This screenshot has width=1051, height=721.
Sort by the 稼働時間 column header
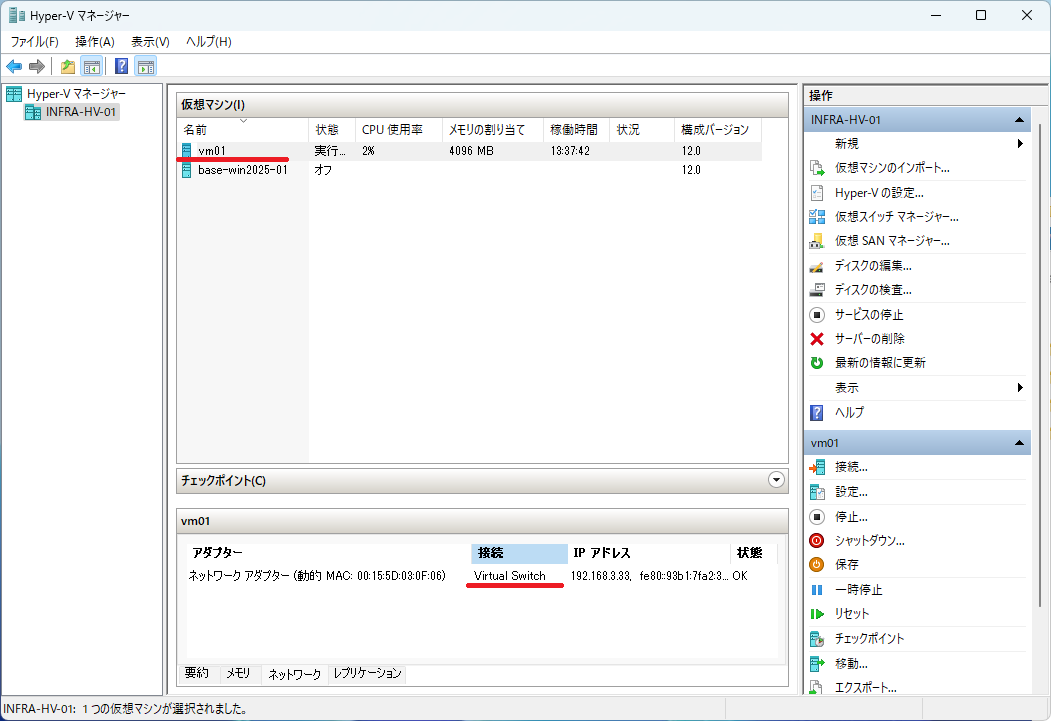pyautogui.click(x=576, y=129)
